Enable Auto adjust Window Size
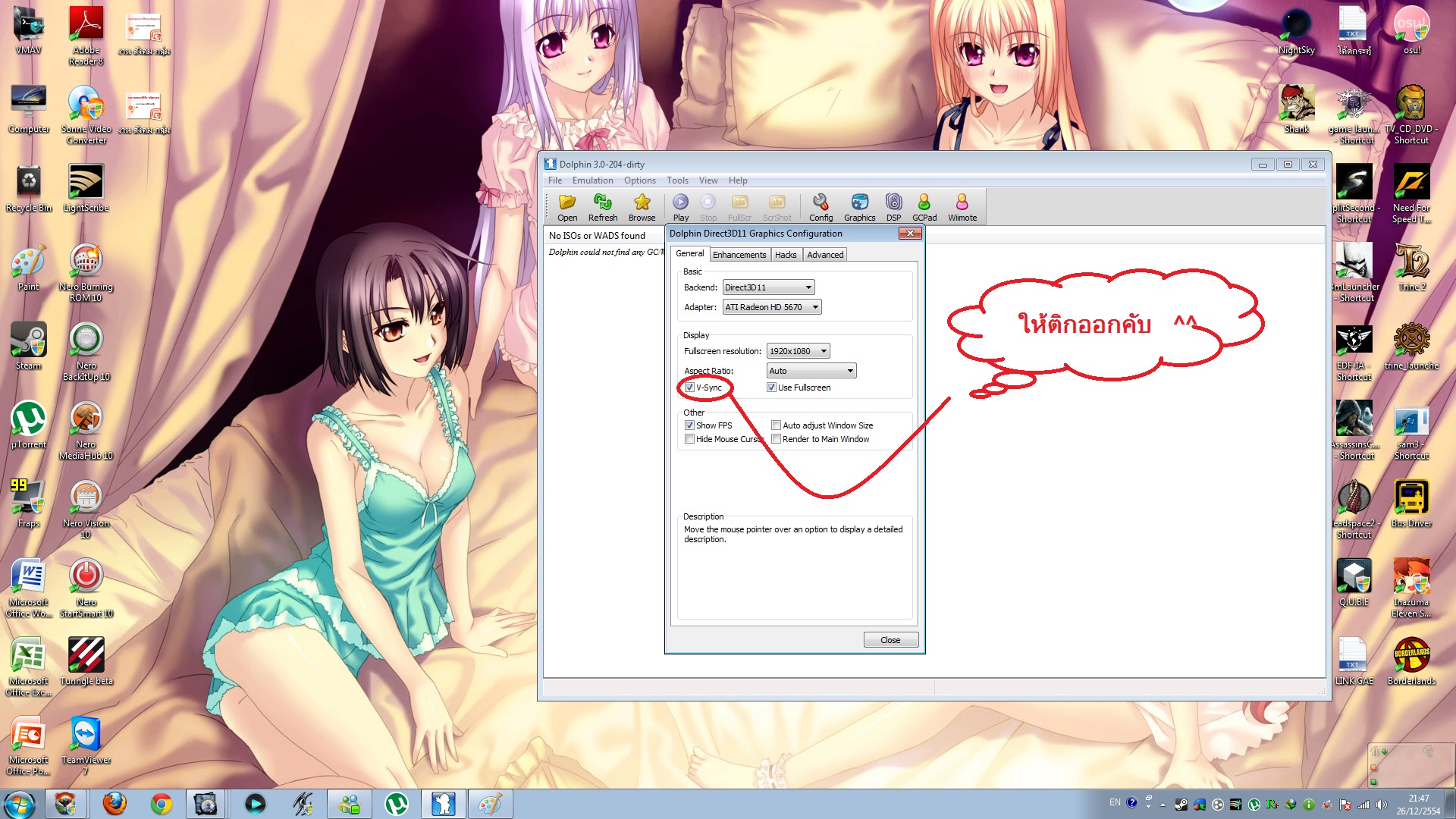The width and height of the screenshot is (1456, 819). (776, 425)
